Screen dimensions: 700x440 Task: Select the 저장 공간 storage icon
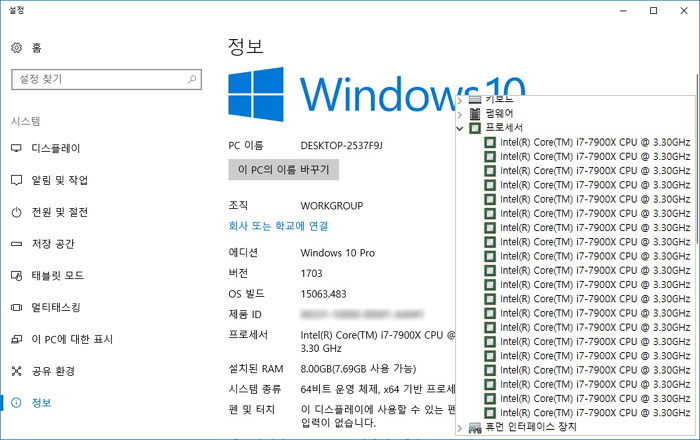click(x=17, y=244)
